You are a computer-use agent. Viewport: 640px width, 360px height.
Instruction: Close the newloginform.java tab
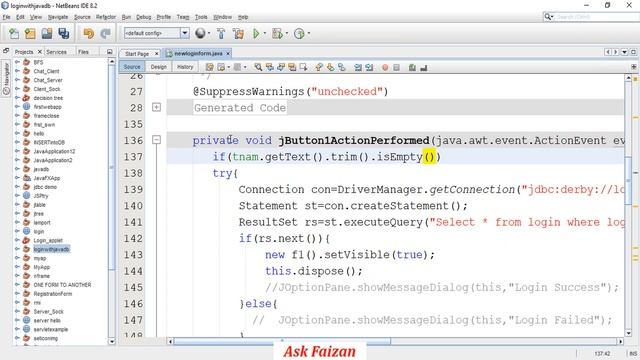pyautogui.click(x=228, y=53)
